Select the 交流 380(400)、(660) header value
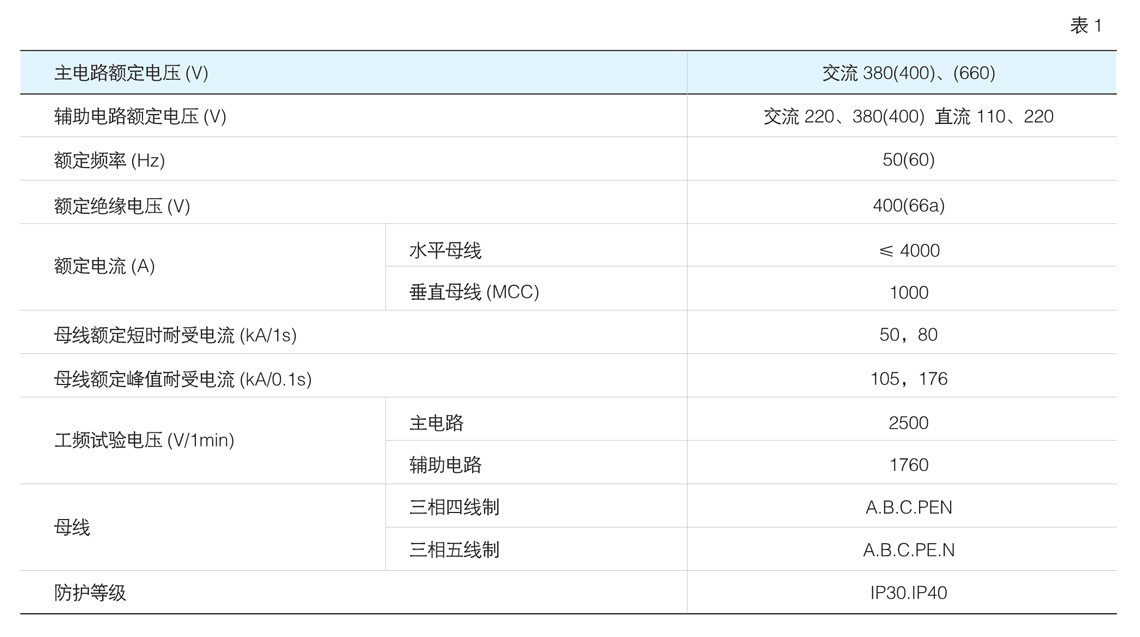This screenshot has width=1140, height=637. point(908,73)
